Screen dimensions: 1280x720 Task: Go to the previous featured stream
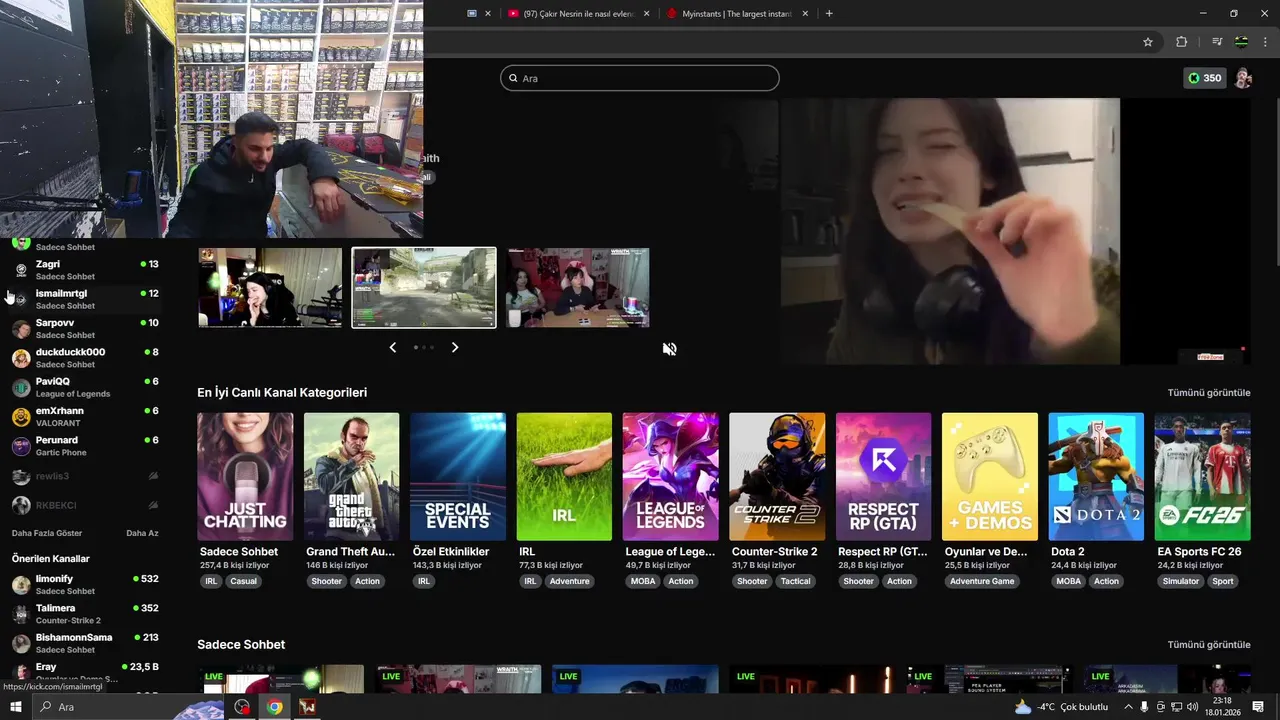pos(392,347)
